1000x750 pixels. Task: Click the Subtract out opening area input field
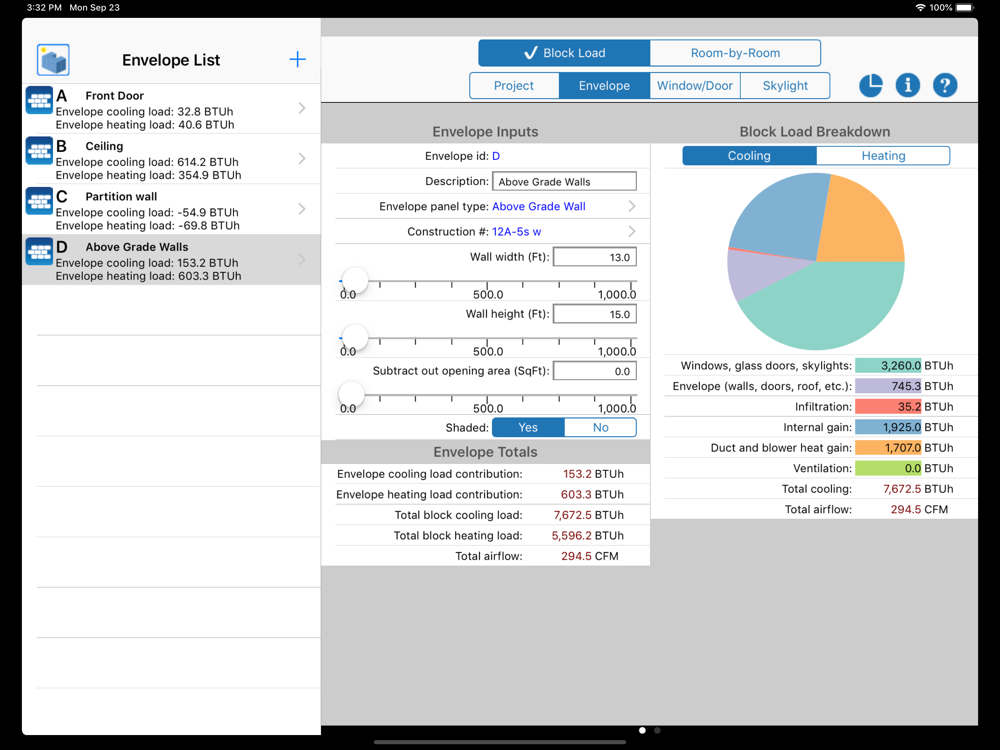pyautogui.click(x=595, y=371)
